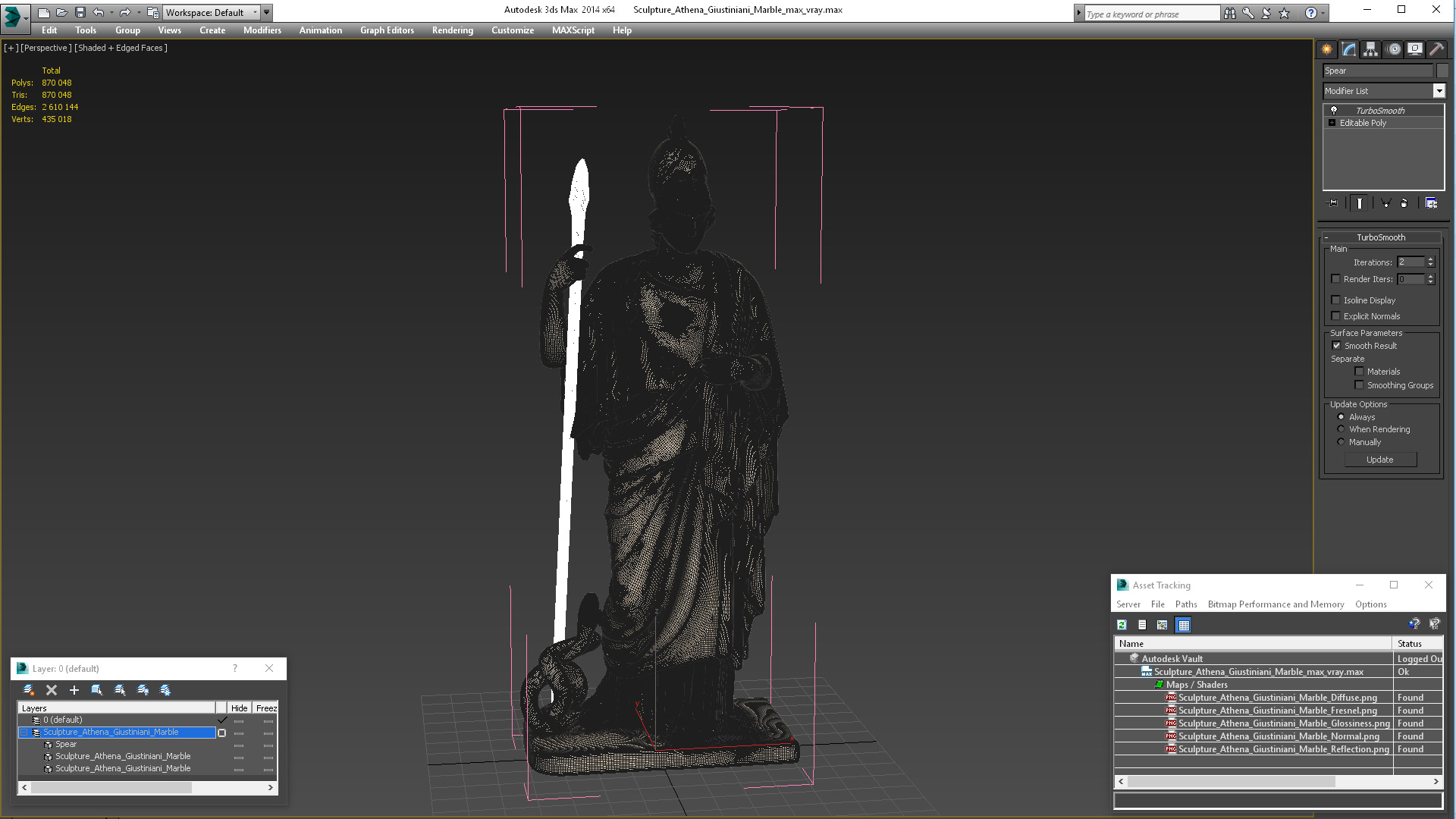Image resolution: width=1456 pixels, height=819 pixels.
Task: Check Separate by Materials checkbox
Action: pyautogui.click(x=1359, y=372)
